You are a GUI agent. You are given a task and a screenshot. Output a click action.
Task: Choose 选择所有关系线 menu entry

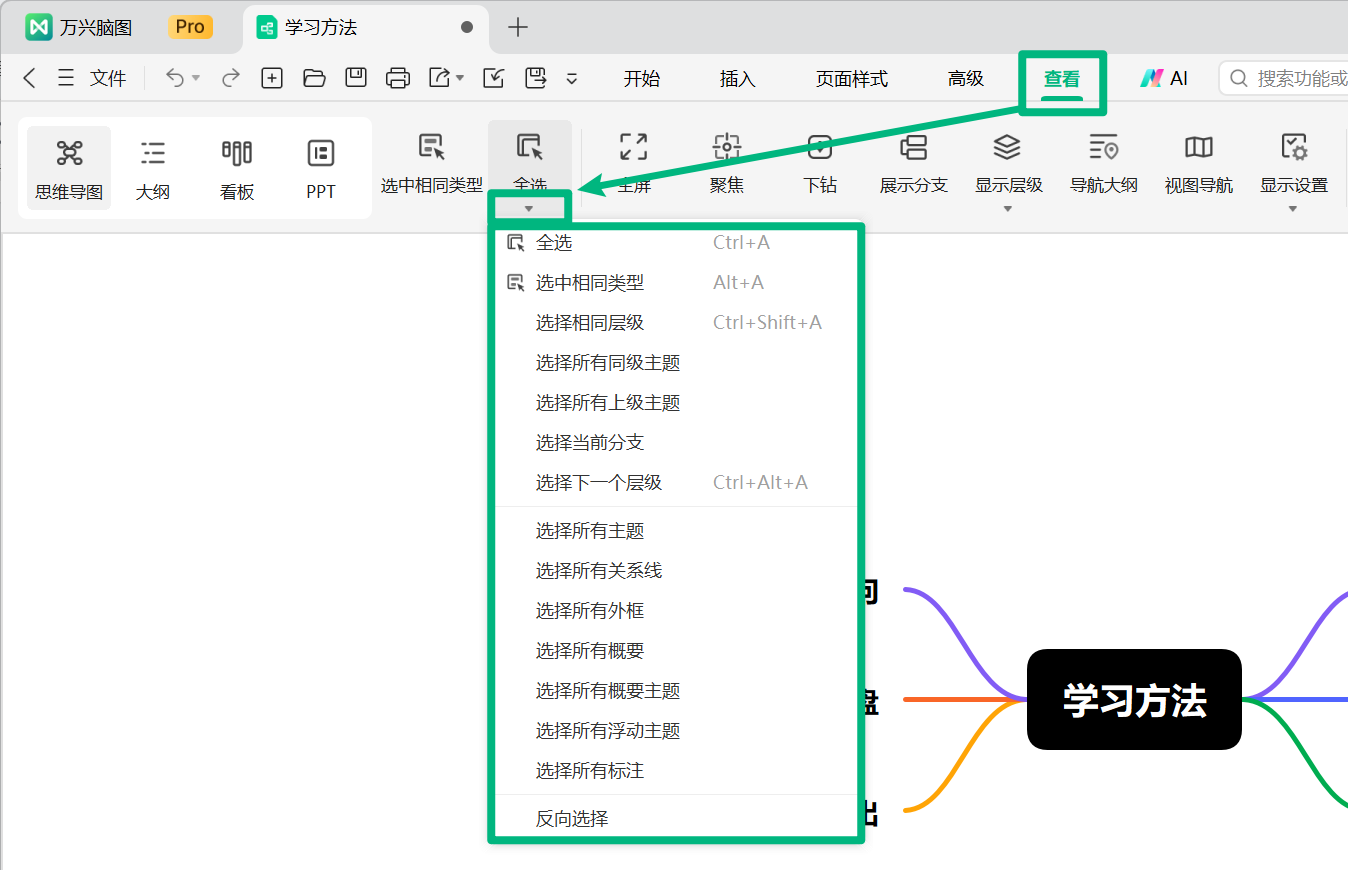click(x=675, y=571)
